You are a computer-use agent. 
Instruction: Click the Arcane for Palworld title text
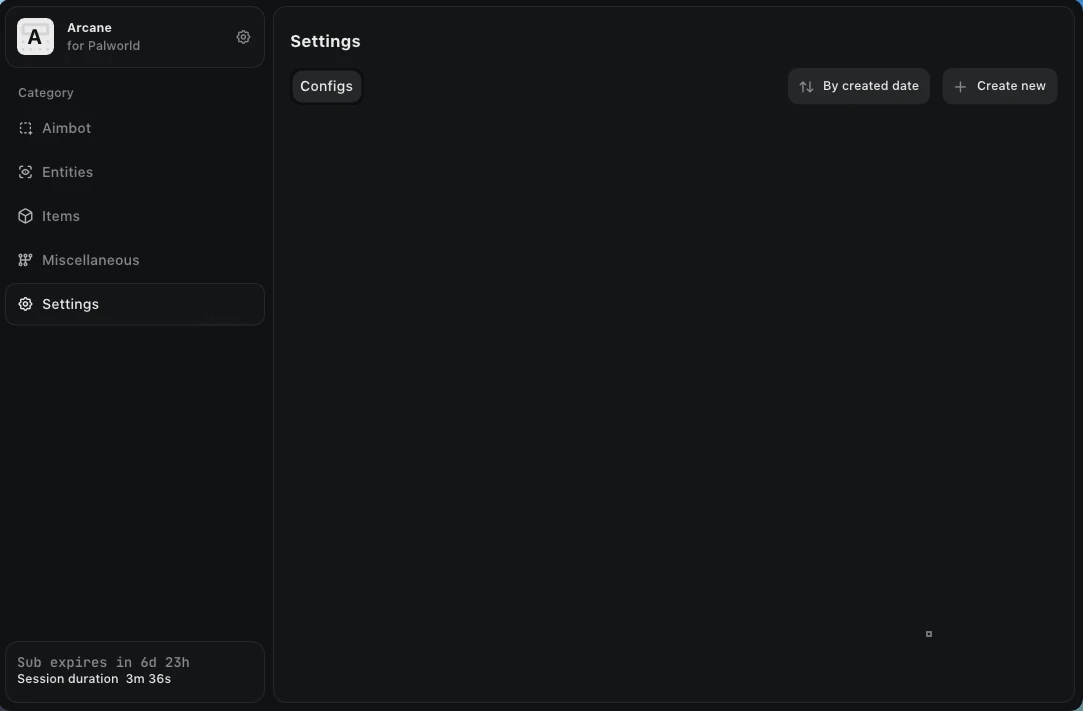[x=104, y=37]
